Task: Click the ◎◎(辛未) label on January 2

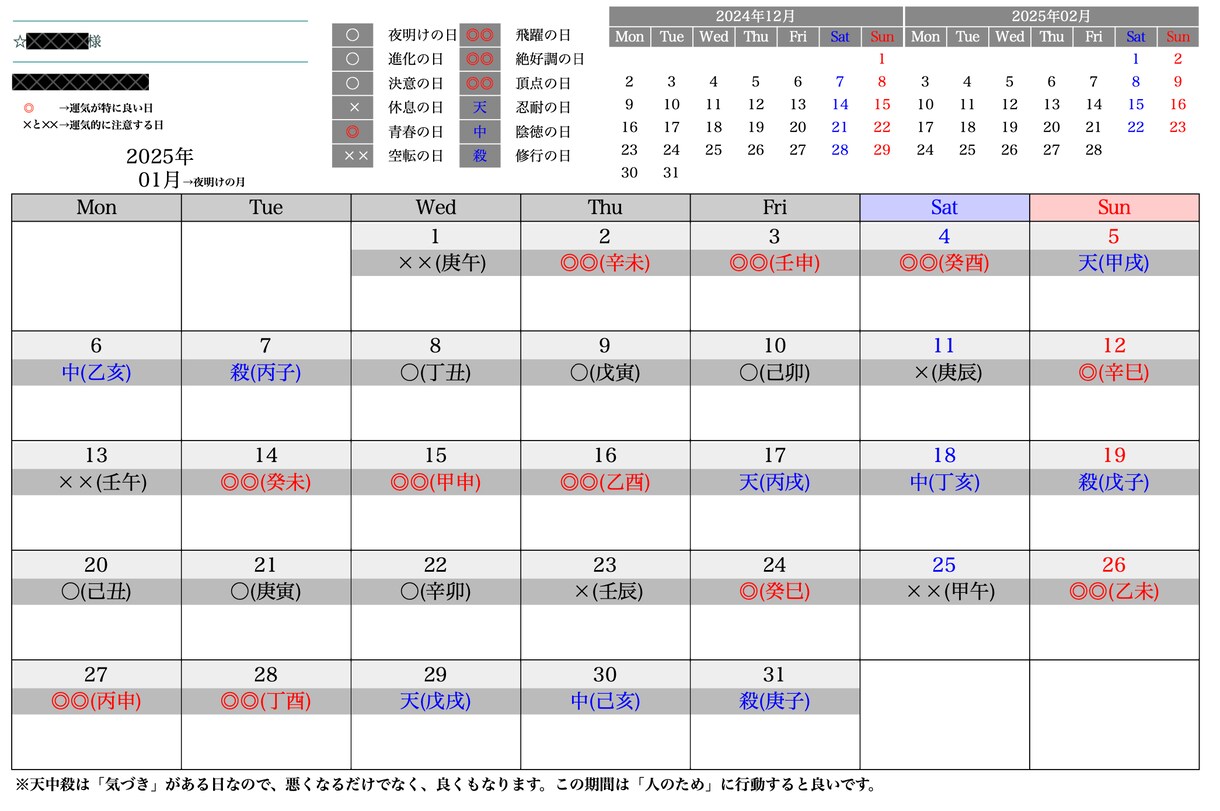Action: tap(605, 264)
